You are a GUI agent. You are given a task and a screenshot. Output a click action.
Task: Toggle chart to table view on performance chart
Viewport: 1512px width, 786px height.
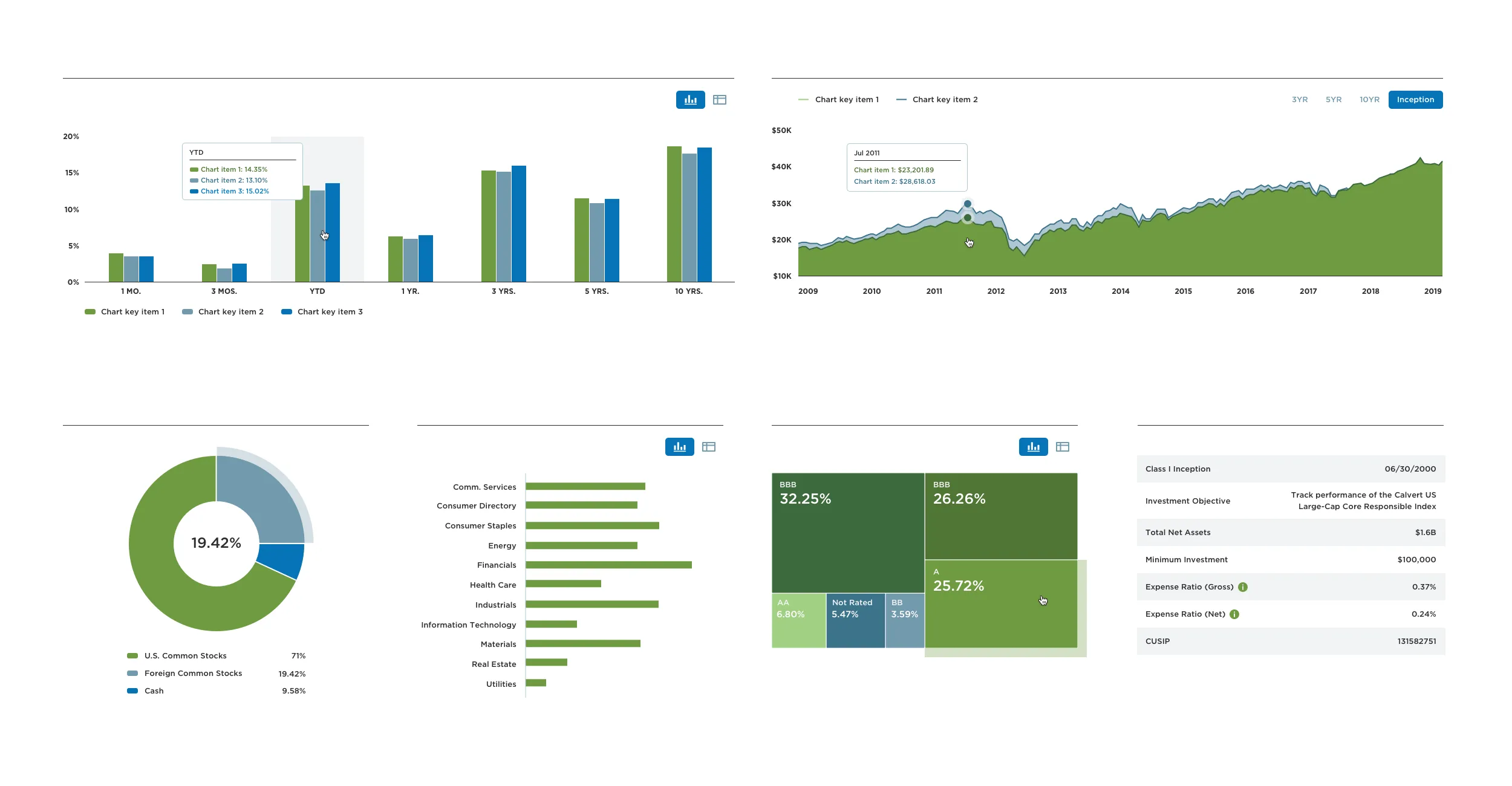(721, 99)
